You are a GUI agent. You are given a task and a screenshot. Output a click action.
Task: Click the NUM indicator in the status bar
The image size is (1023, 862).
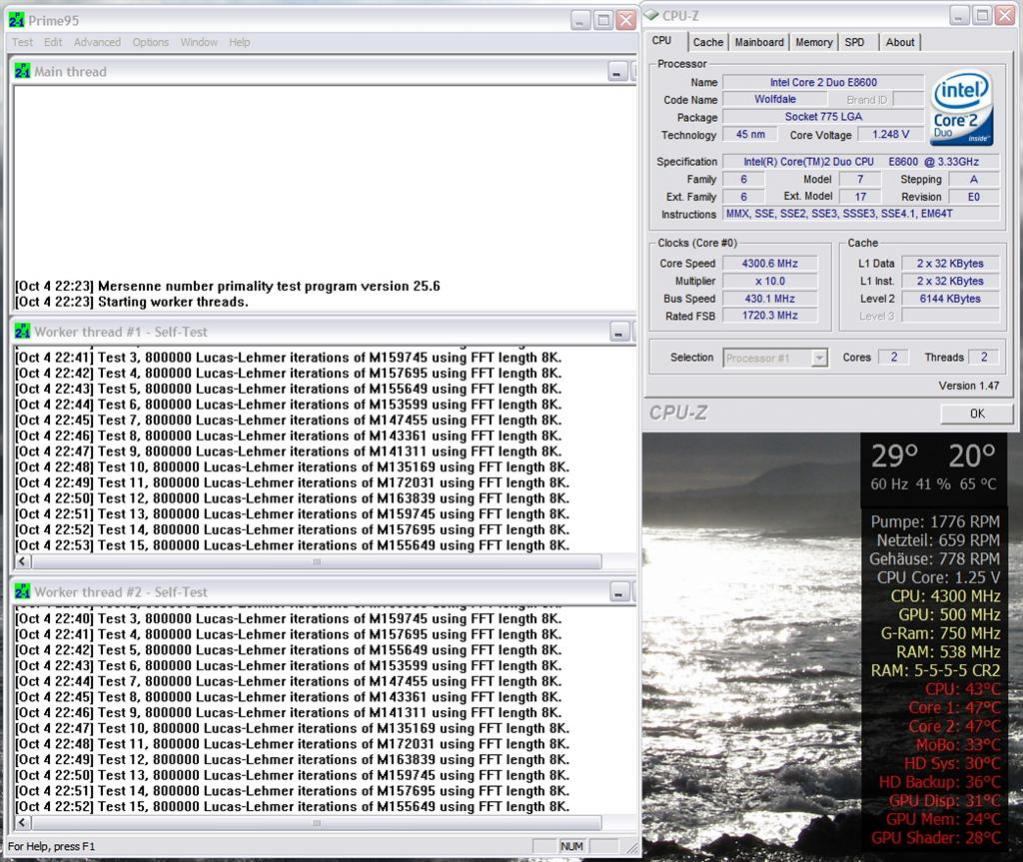coord(572,846)
